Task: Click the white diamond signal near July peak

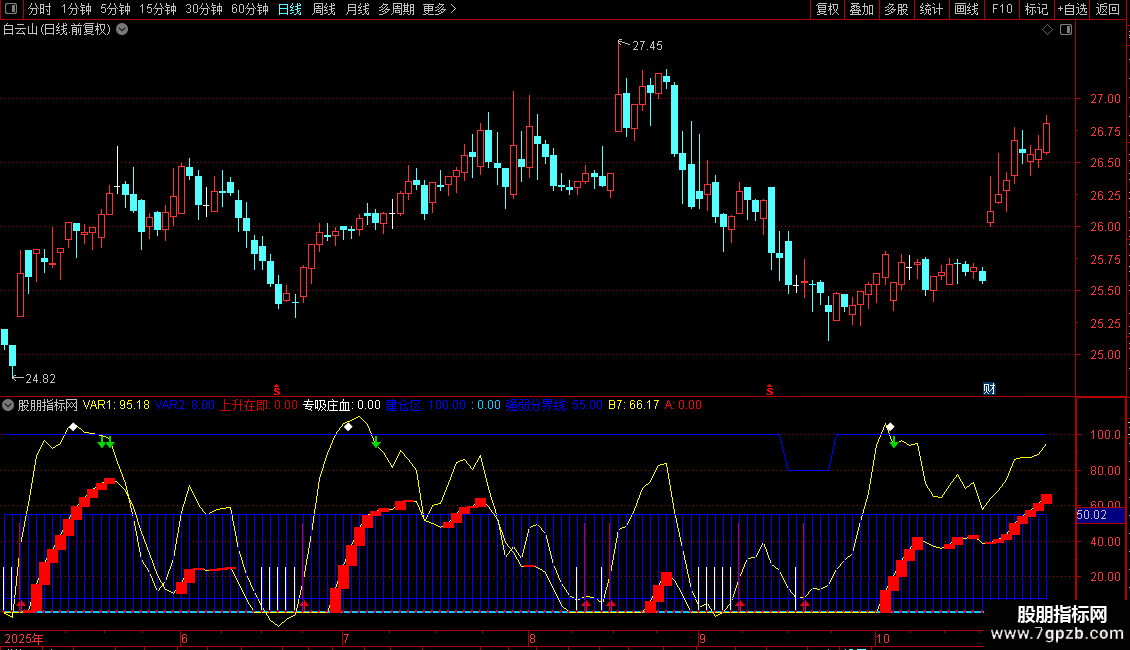Action: (348, 427)
